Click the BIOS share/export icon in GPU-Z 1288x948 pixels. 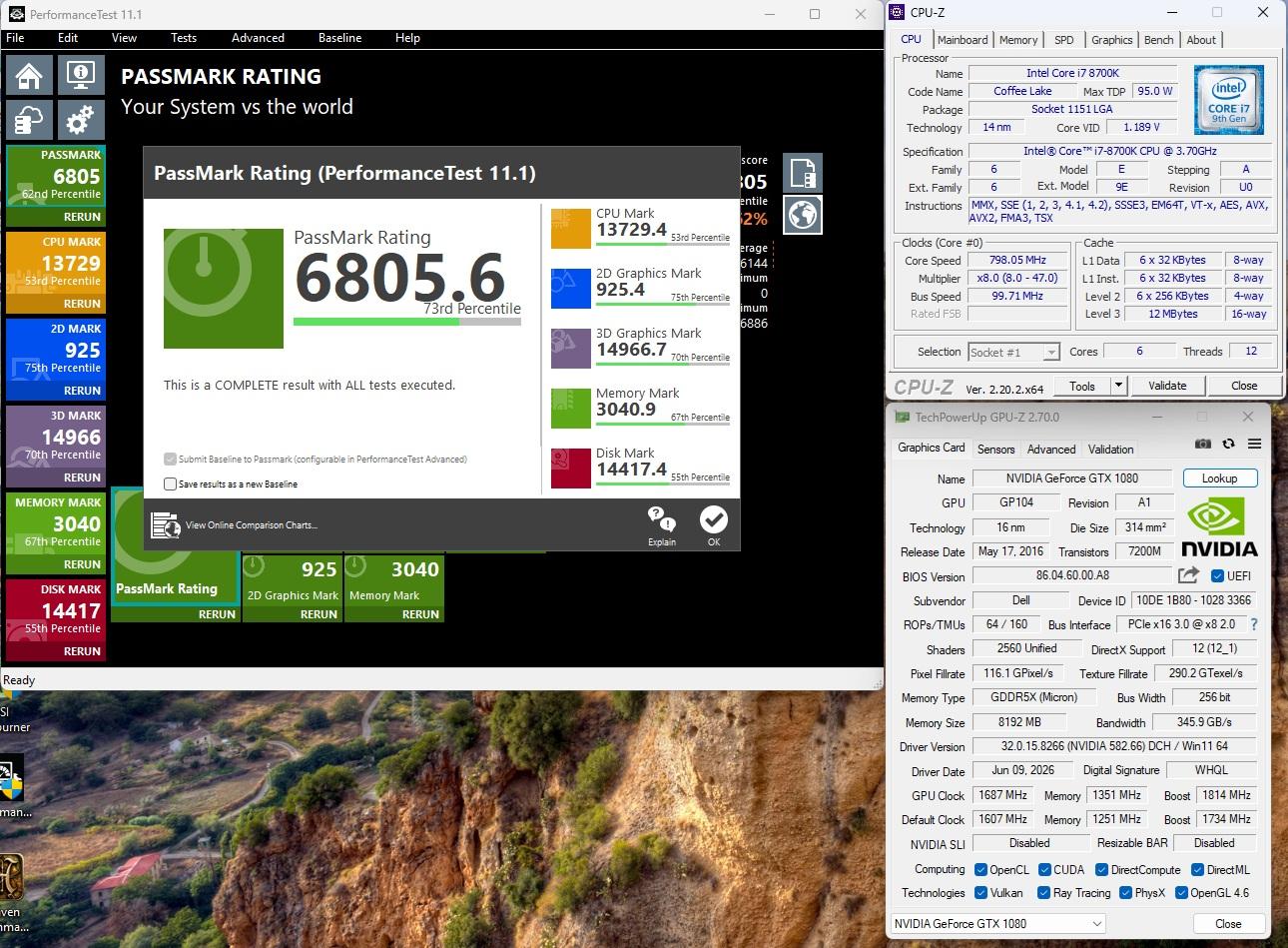point(1188,575)
